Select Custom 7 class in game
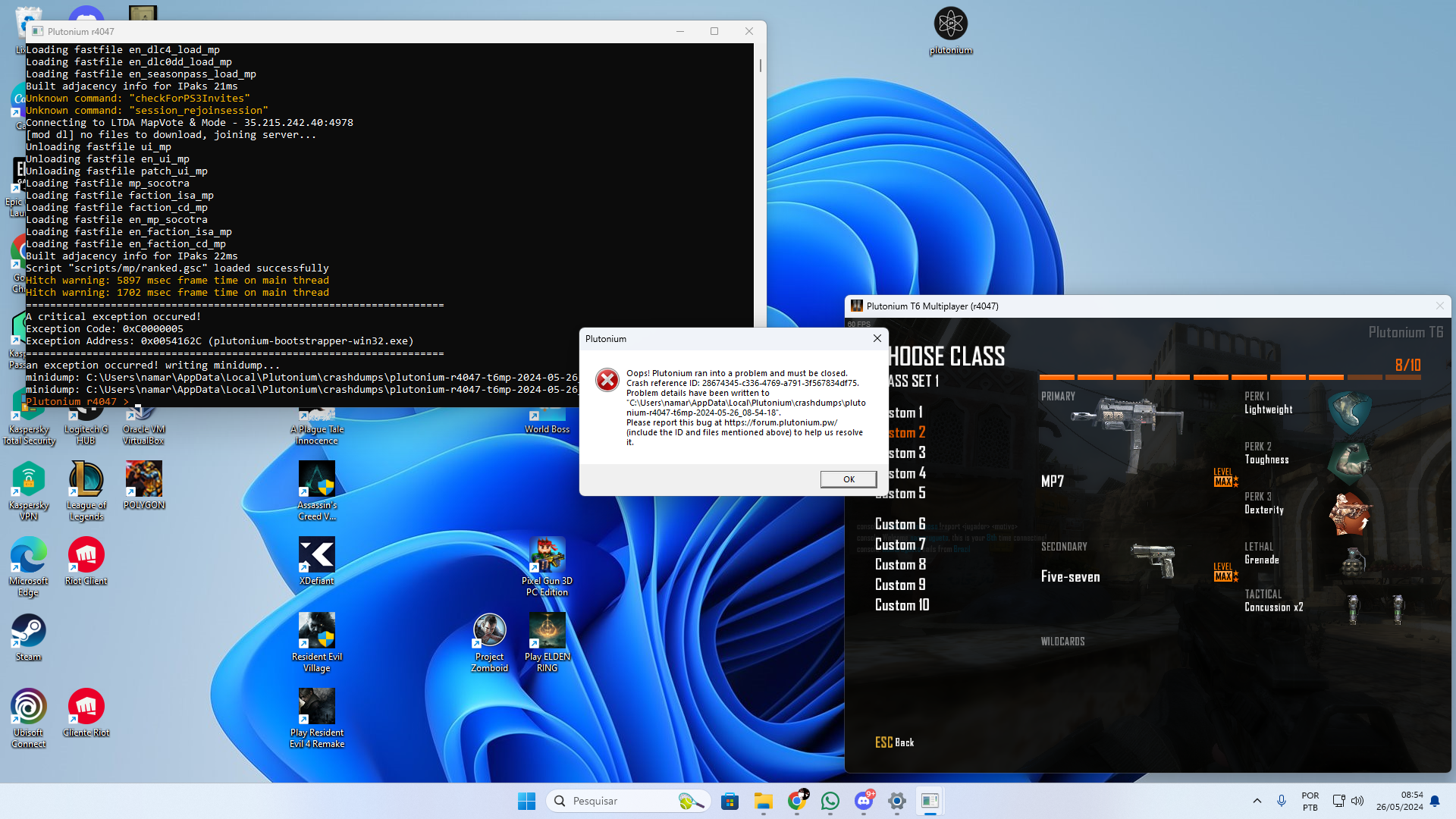The height and width of the screenshot is (819, 1456). click(900, 544)
